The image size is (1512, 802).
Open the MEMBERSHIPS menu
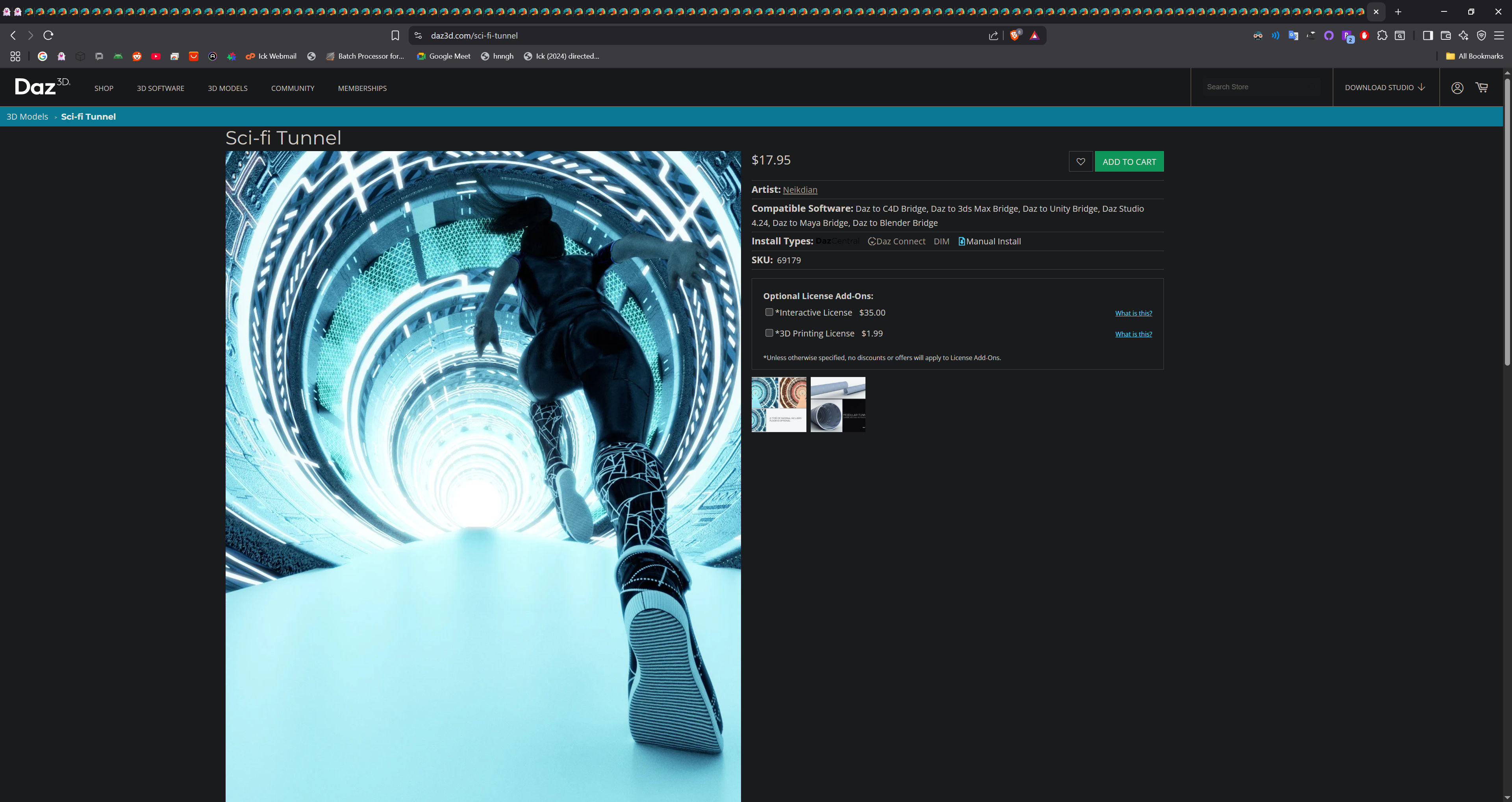[x=362, y=88]
